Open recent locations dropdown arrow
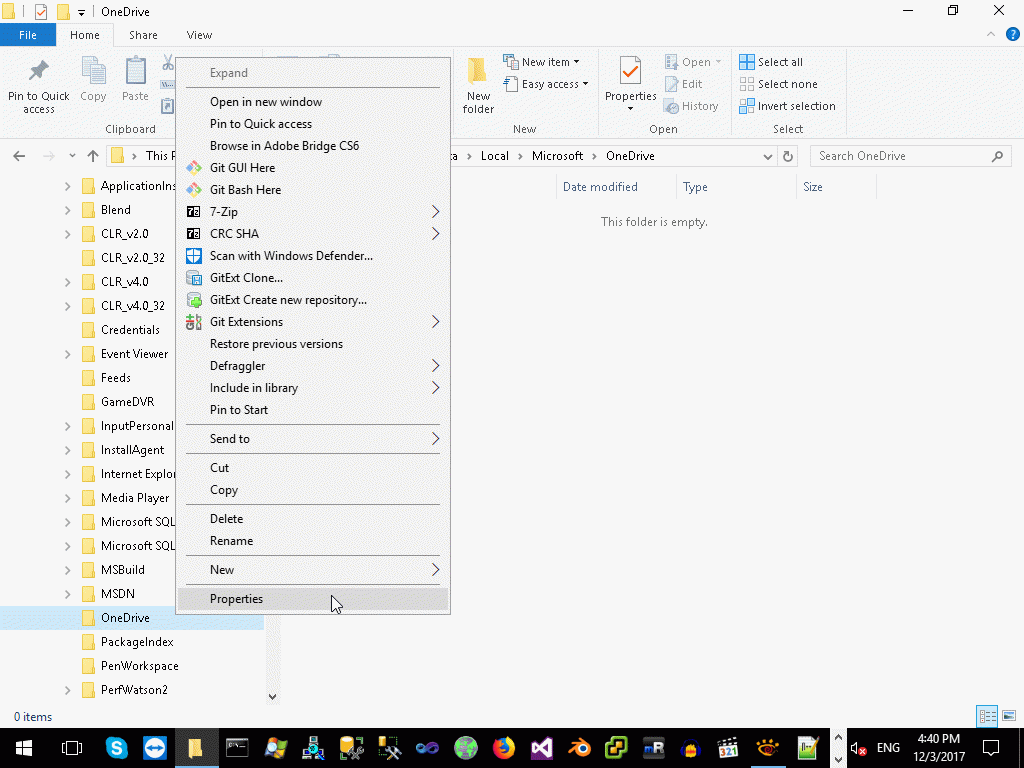Image resolution: width=1024 pixels, height=768 pixels. [72, 156]
